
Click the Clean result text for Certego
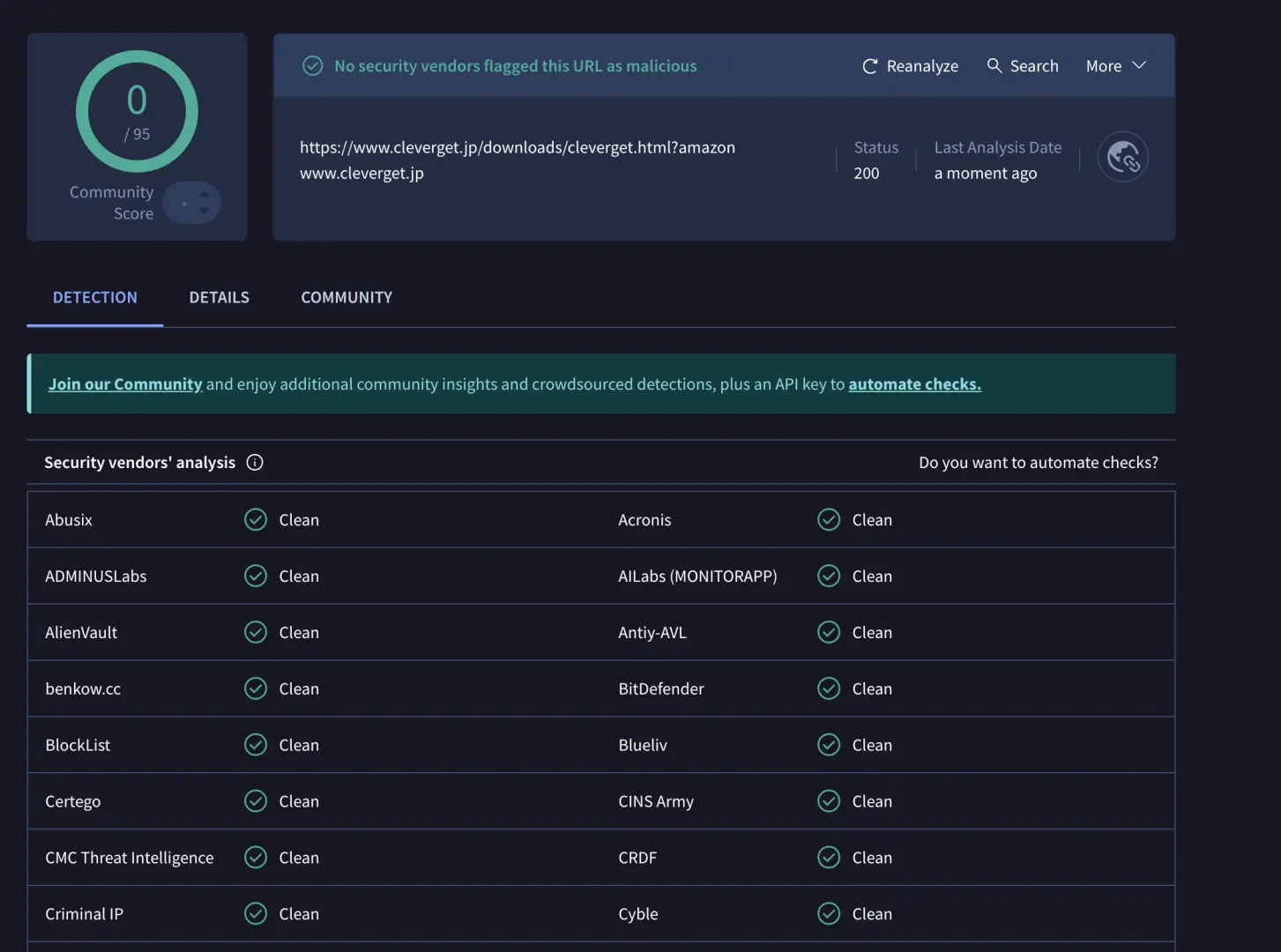(299, 802)
